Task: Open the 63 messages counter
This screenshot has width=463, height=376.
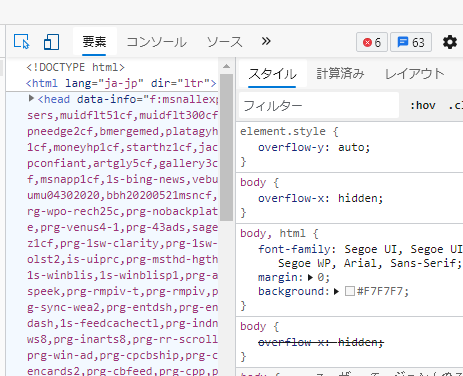Action: coord(411,42)
